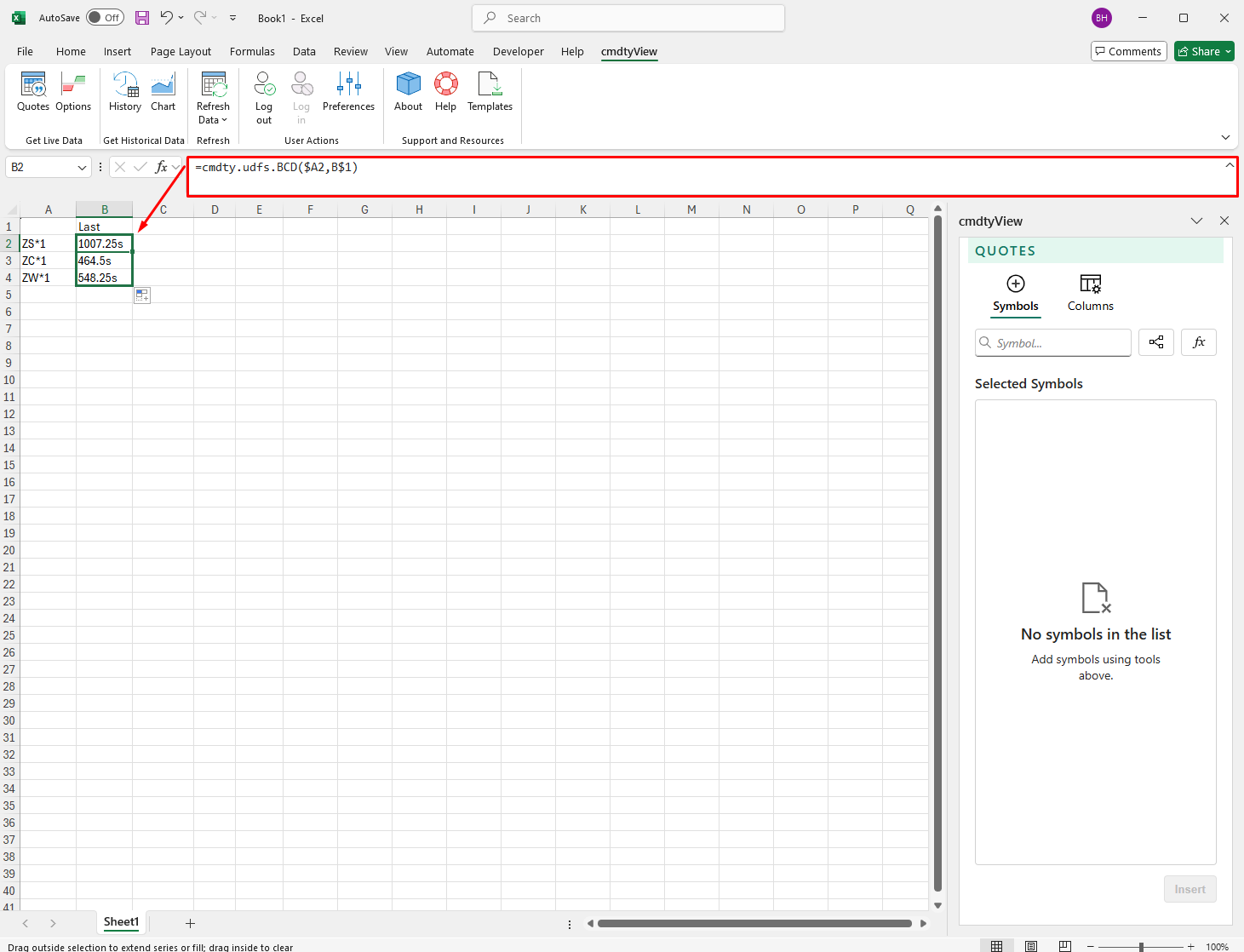
Task: Open the BH account profile icon
Action: click(1102, 18)
